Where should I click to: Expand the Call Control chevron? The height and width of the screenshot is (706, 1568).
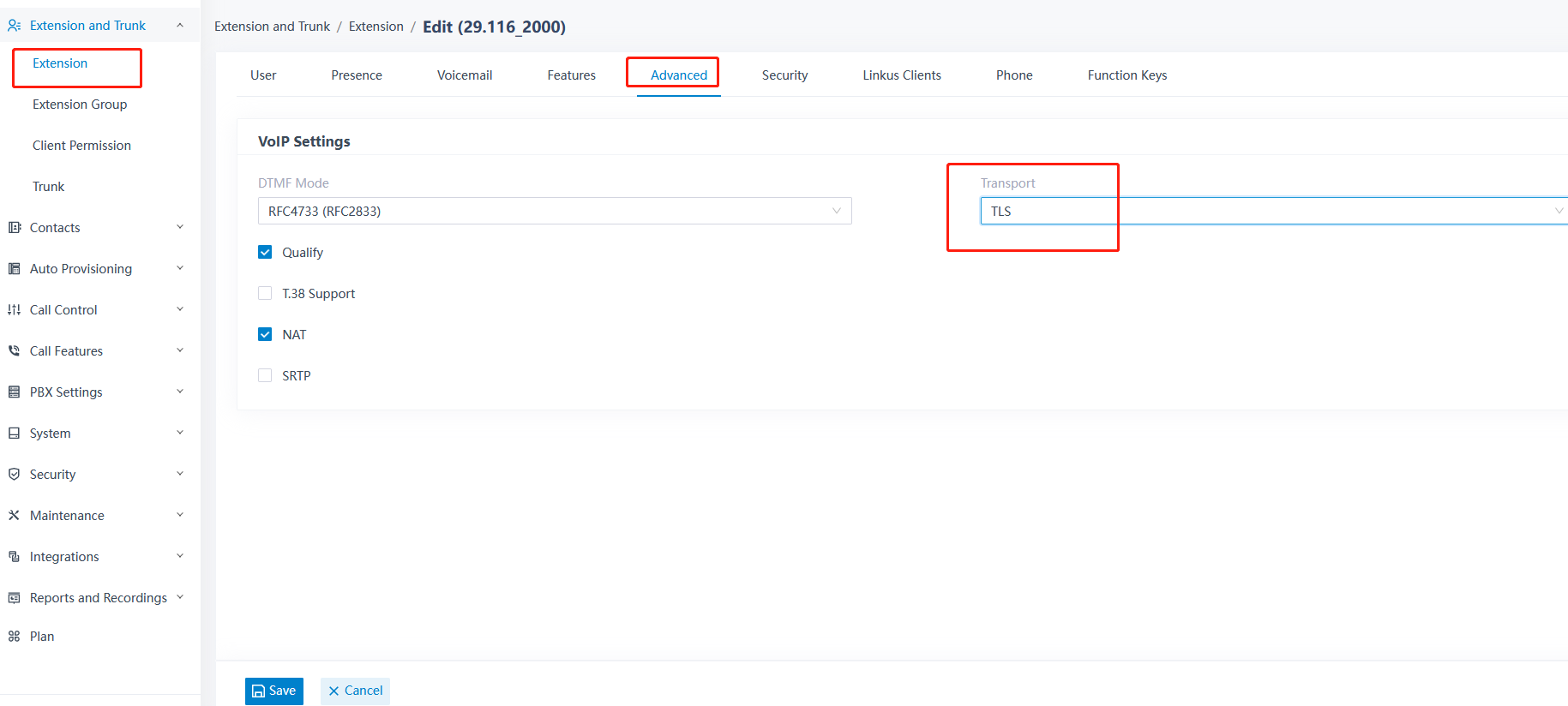tap(180, 309)
